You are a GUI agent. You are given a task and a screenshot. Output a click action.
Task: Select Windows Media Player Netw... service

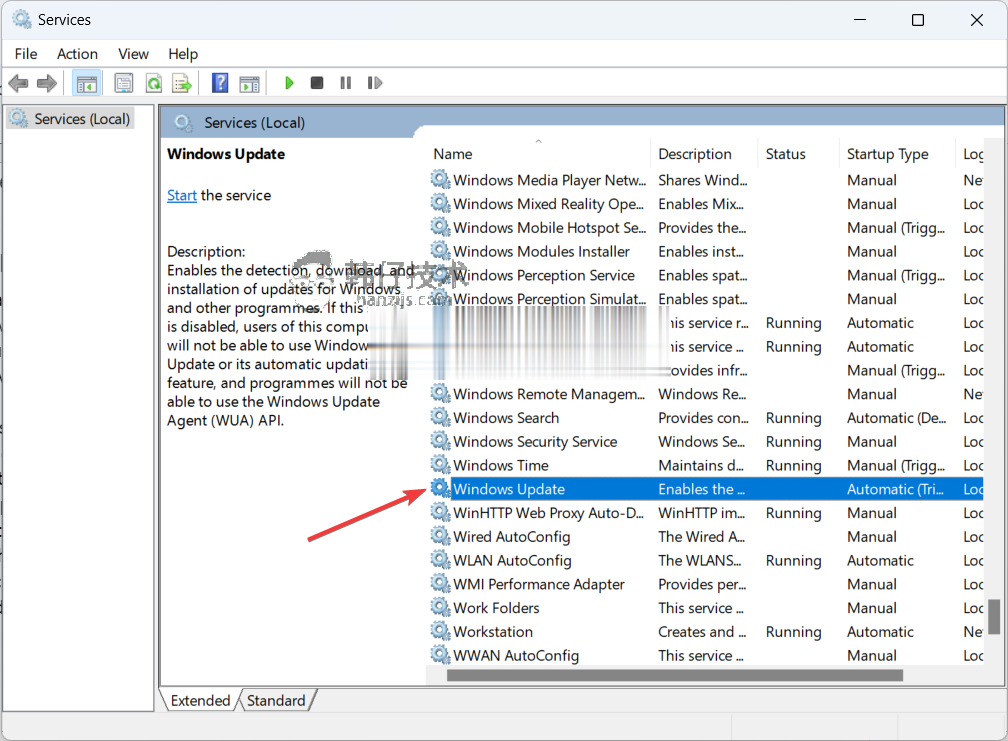pyautogui.click(x=550, y=180)
